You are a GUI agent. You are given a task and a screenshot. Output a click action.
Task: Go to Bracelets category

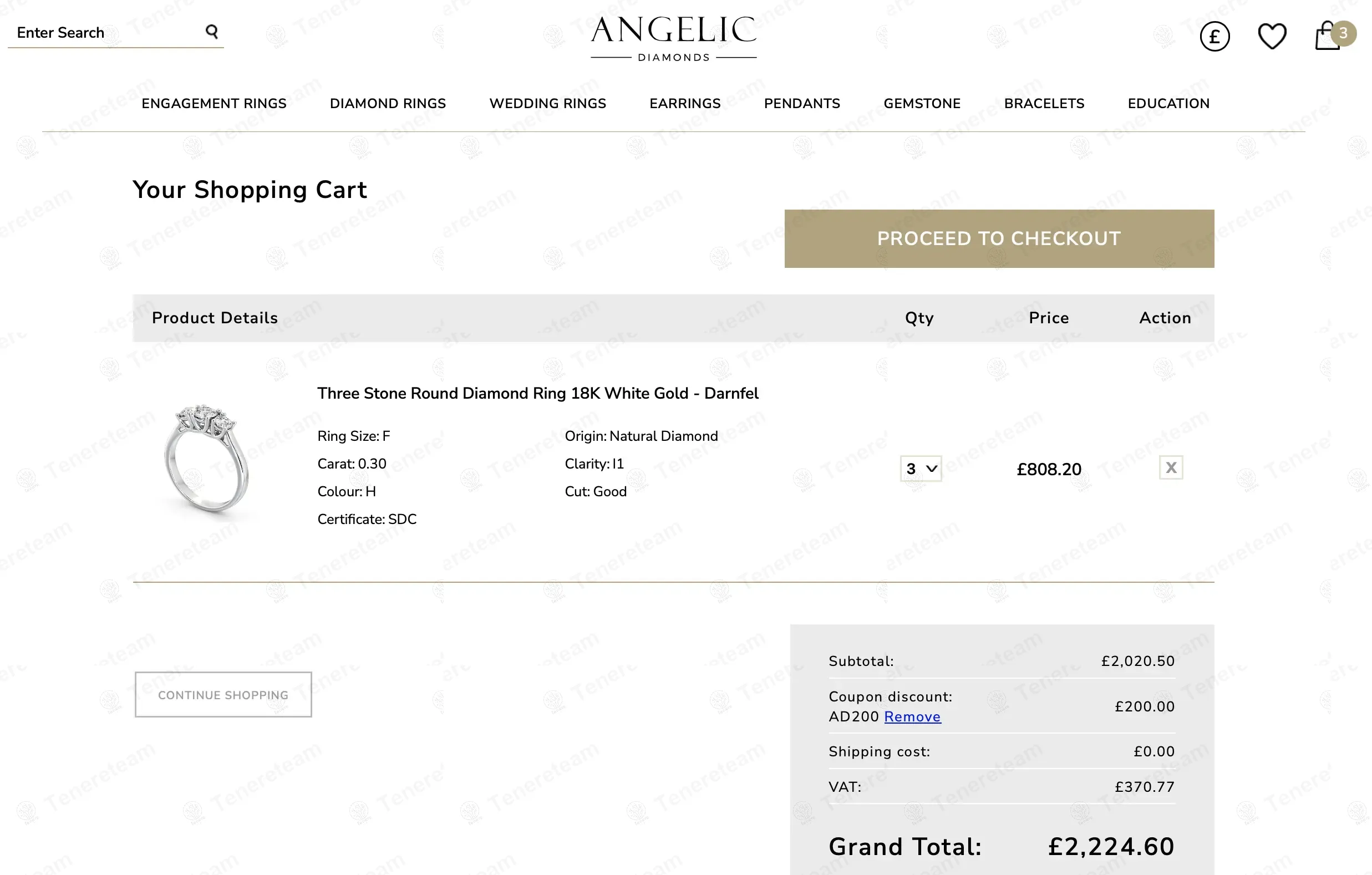pyautogui.click(x=1044, y=104)
